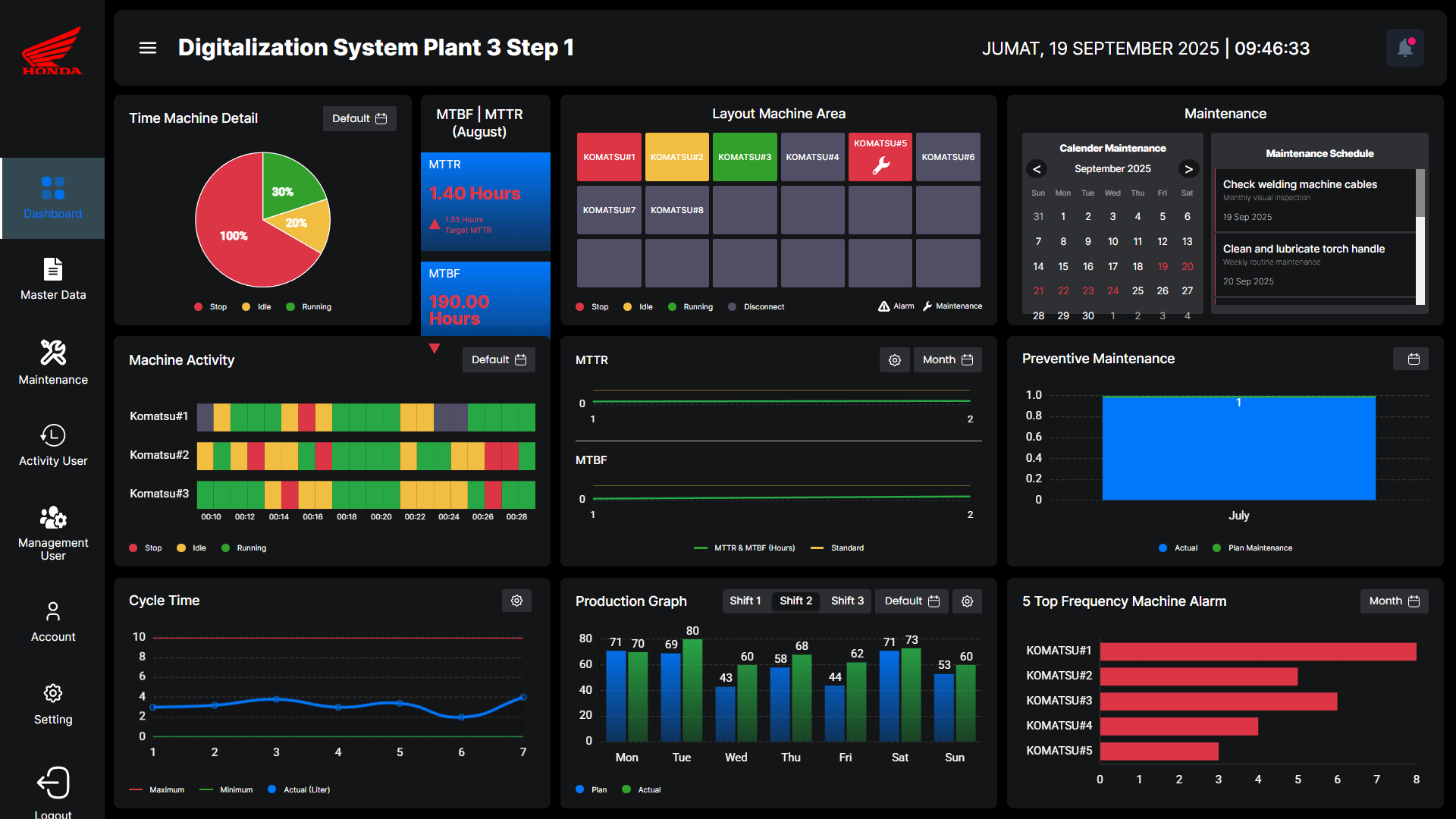Enable the Plan legend on Production Graph
This screenshot has width=1456, height=819.
(591, 789)
